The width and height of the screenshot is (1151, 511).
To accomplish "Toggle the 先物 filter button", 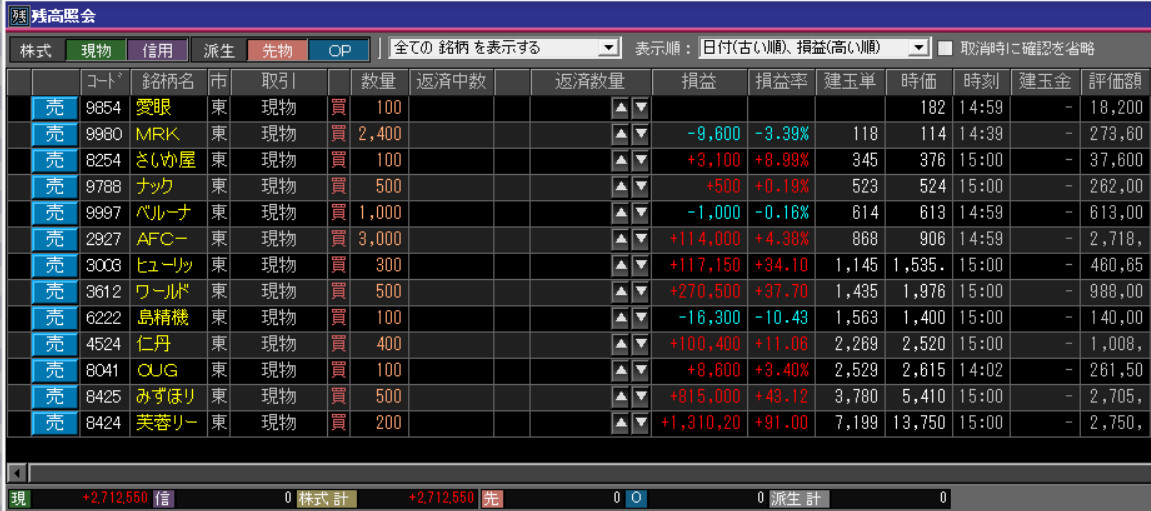I will tap(277, 50).
